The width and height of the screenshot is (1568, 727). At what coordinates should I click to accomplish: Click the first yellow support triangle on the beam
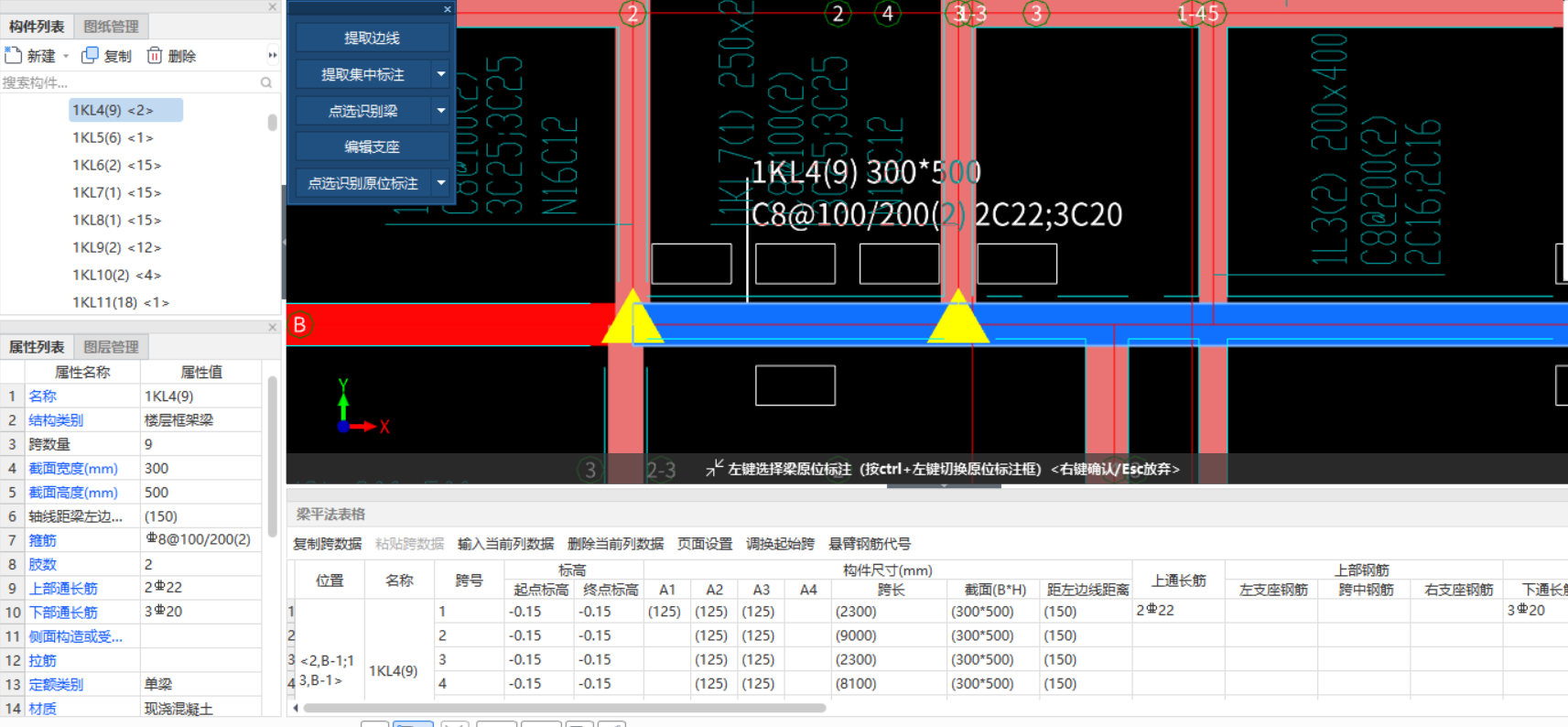pos(632,318)
